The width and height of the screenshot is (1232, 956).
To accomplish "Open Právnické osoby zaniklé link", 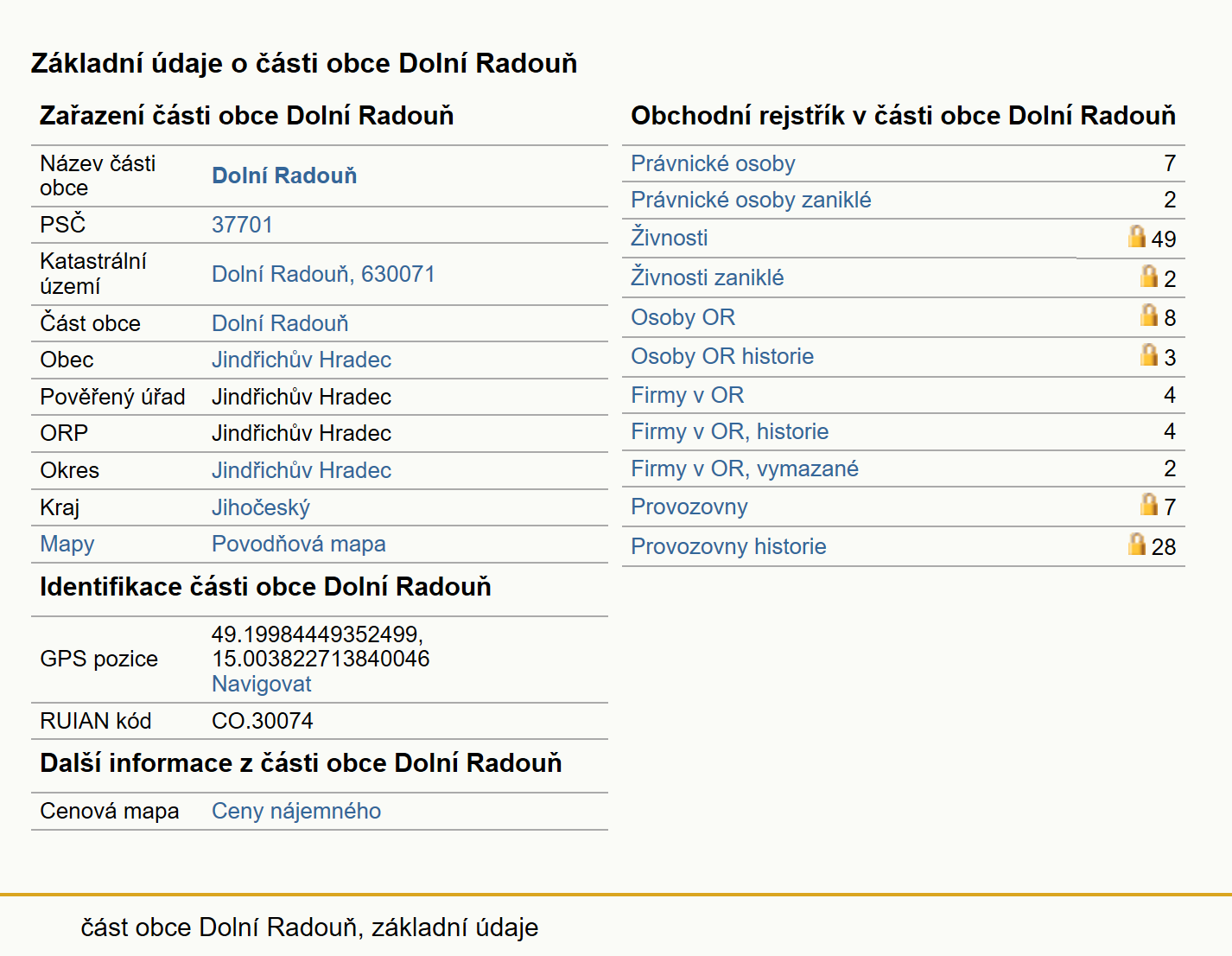I will (x=751, y=200).
